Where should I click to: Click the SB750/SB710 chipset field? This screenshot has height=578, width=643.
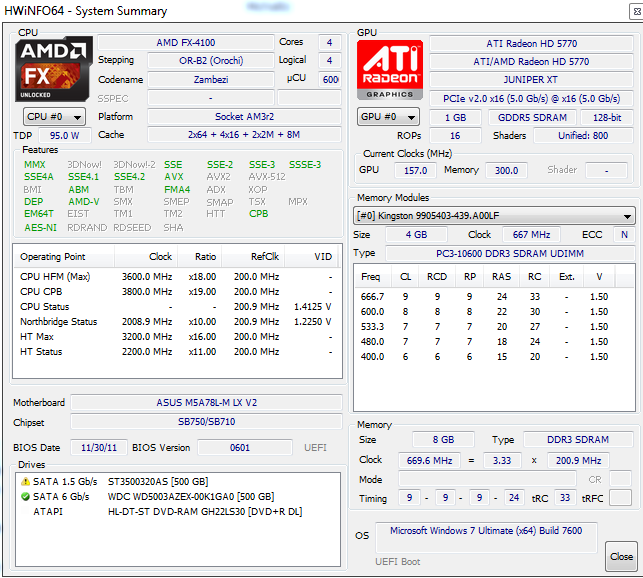(x=206, y=422)
